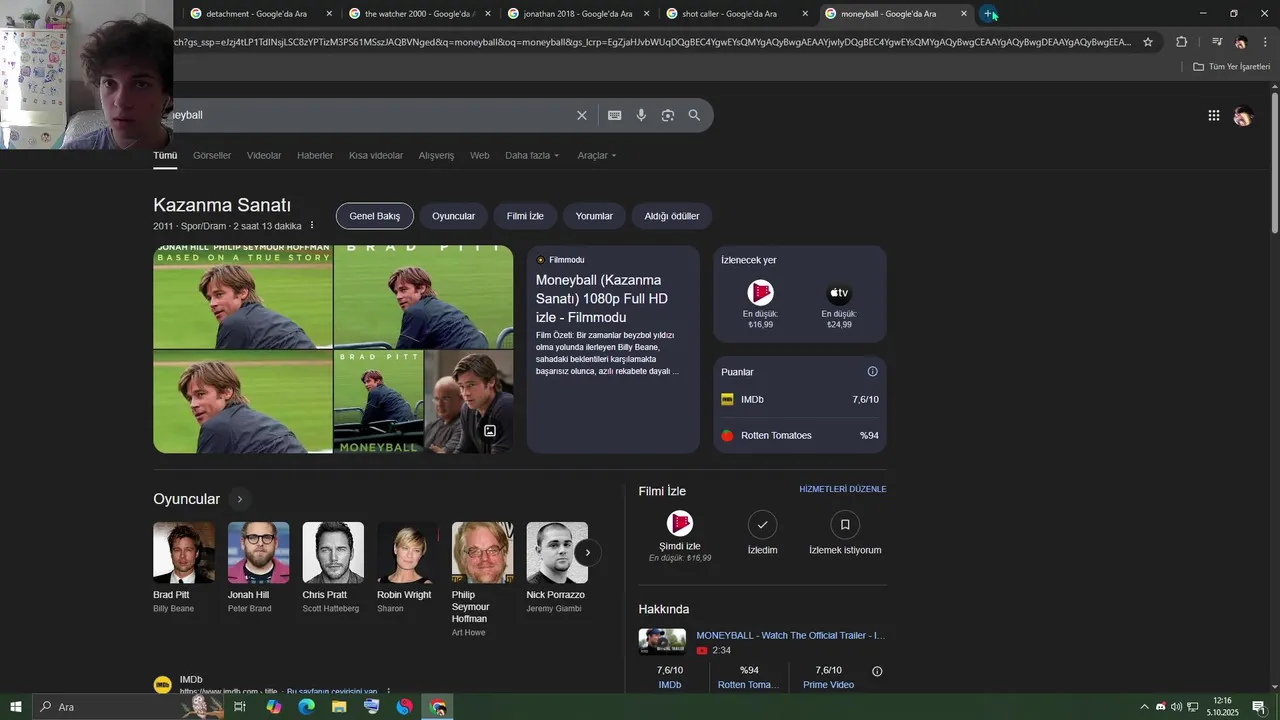The image size is (1280, 720).
Task: Switch to the Kısa videolar tab
Action: (376, 155)
